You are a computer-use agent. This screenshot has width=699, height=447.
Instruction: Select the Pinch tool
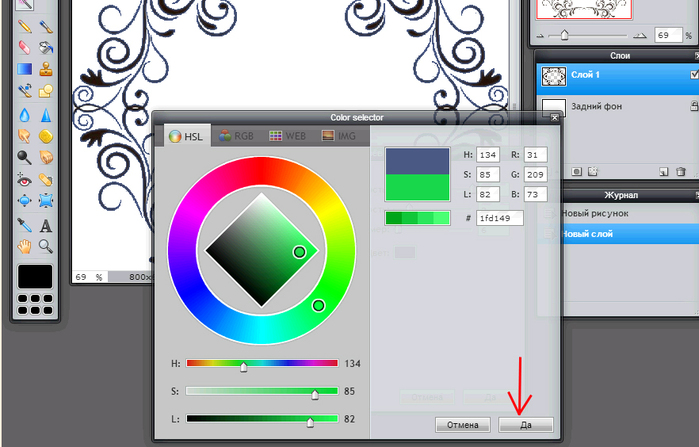pyautogui.click(x=45, y=201)
